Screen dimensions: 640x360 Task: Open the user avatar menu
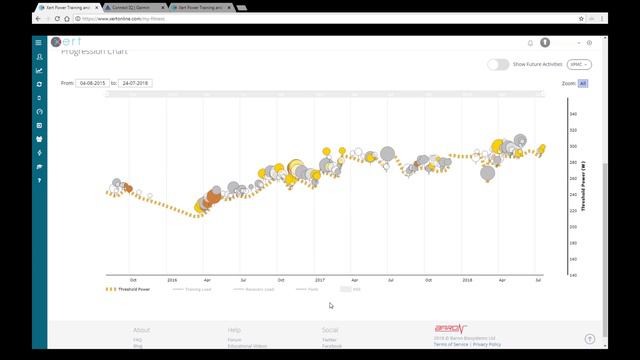click(545, 42)
